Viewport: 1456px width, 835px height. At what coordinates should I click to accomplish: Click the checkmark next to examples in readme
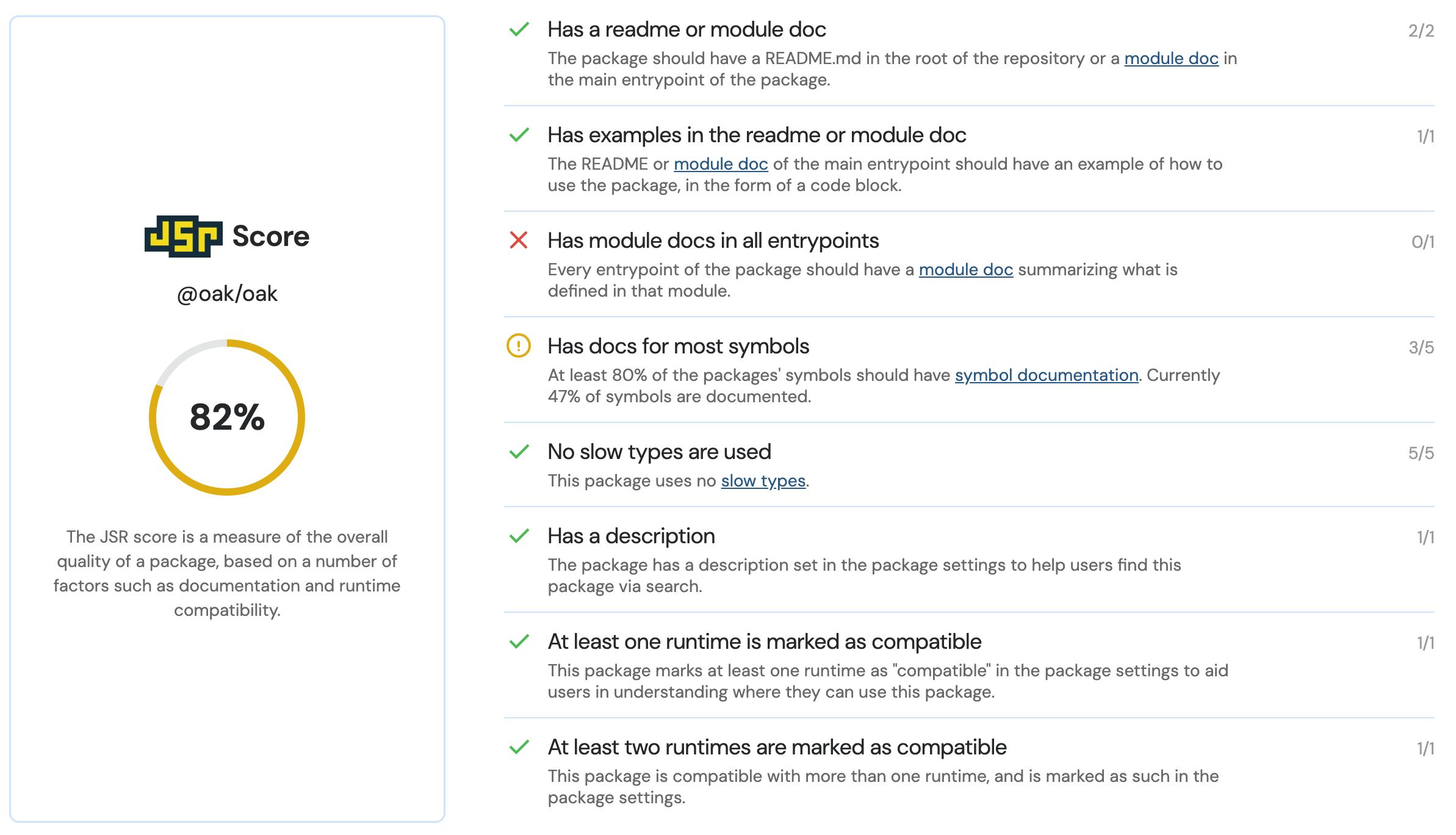519,135
